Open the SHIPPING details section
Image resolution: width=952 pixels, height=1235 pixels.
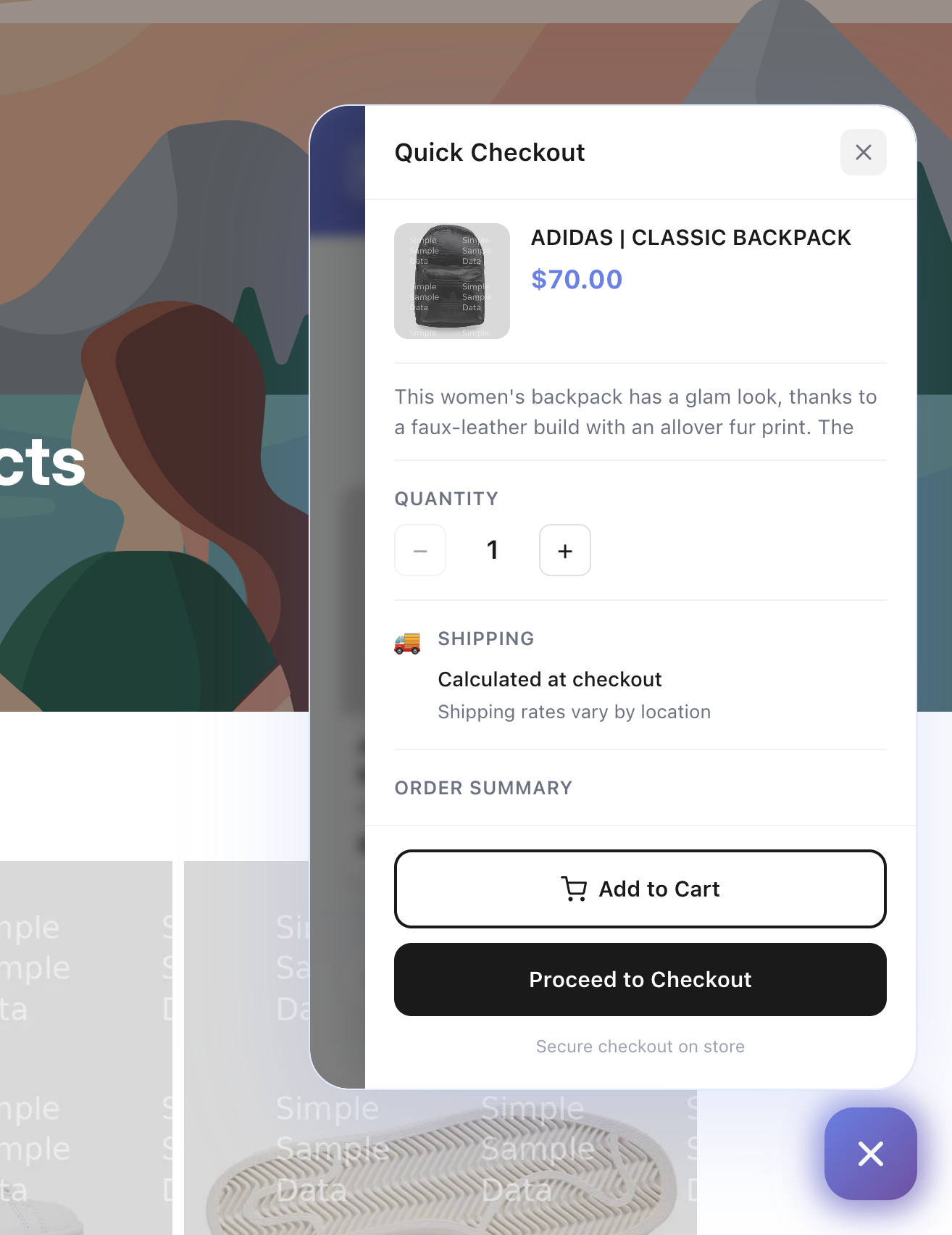(486, 639)
